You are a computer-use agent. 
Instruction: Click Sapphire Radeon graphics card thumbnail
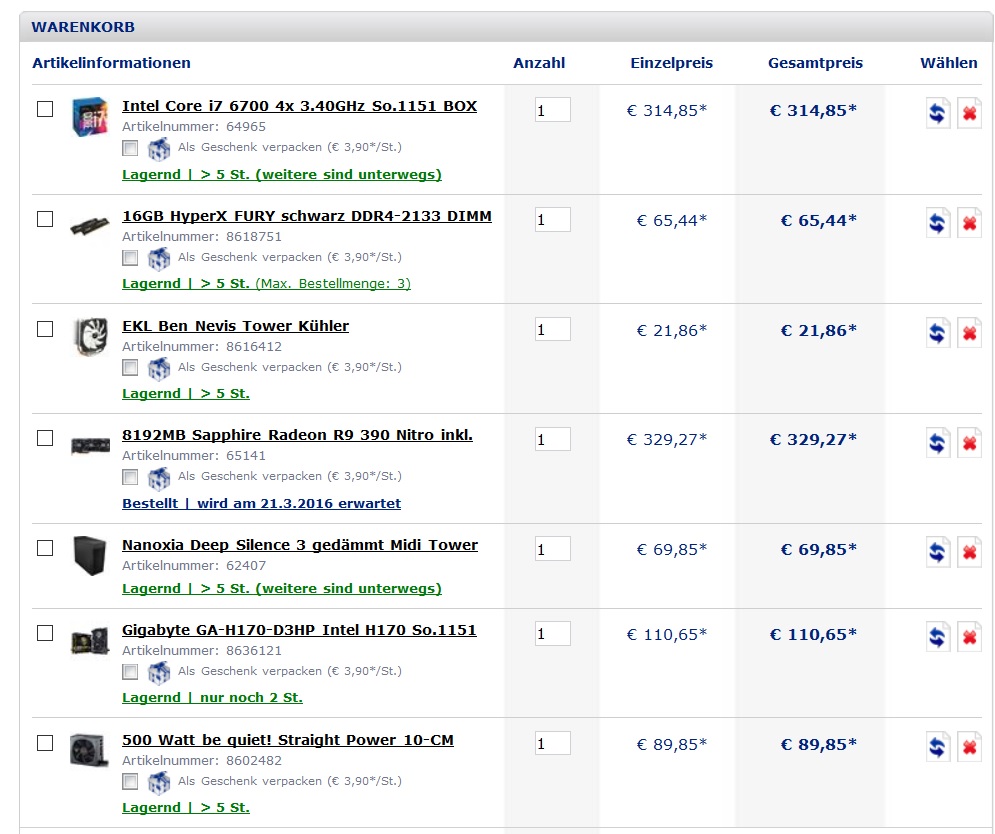[90, 446]
